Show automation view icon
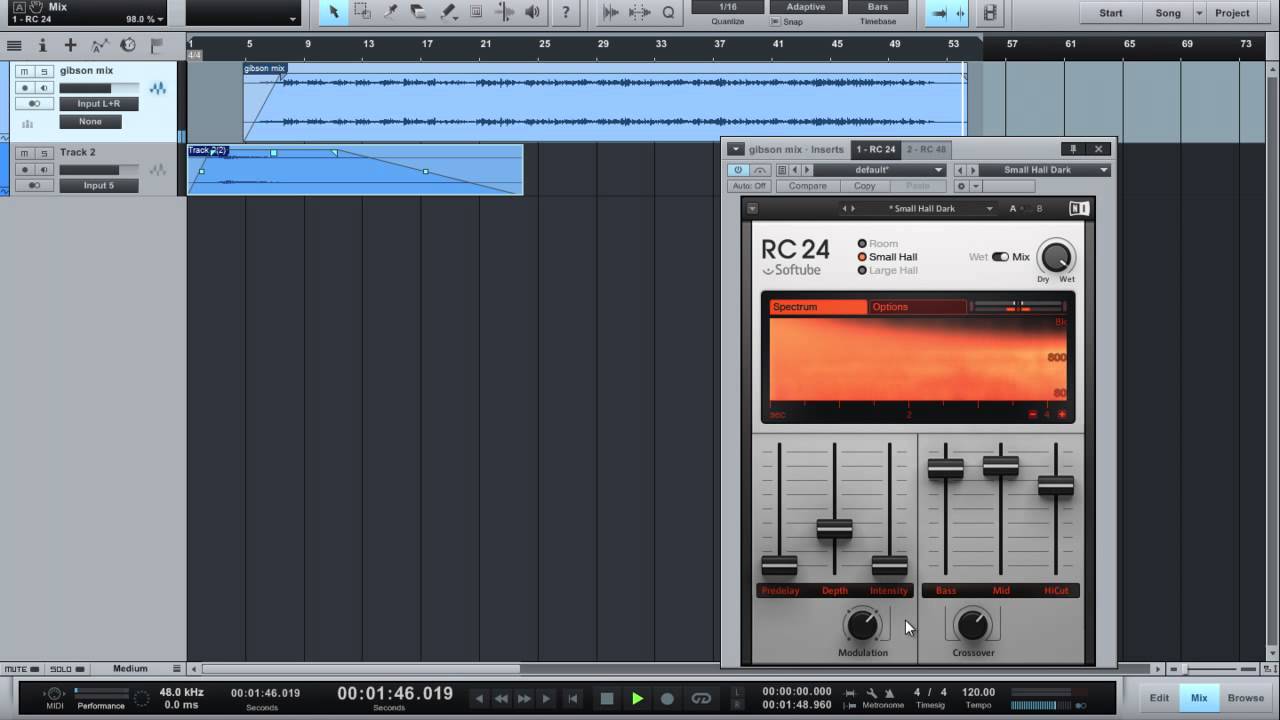 tap(99, 45)
